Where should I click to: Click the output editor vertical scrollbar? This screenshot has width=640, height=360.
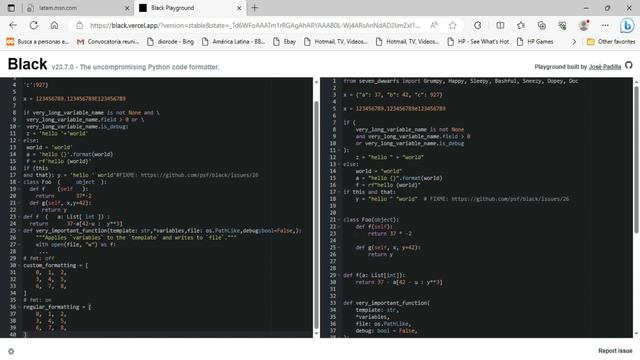point(636,159)
